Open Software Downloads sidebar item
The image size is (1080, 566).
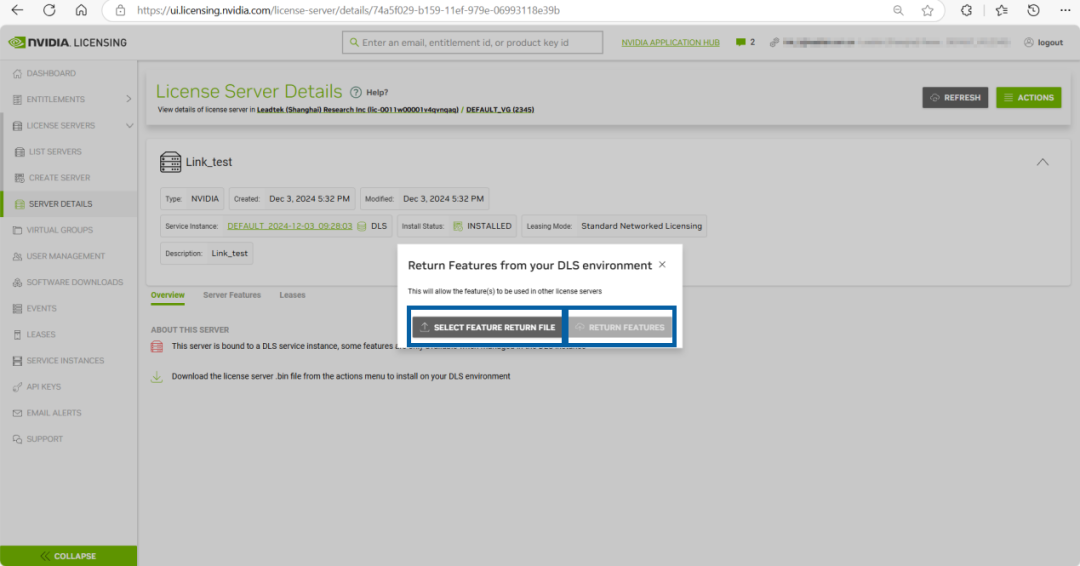74,282
